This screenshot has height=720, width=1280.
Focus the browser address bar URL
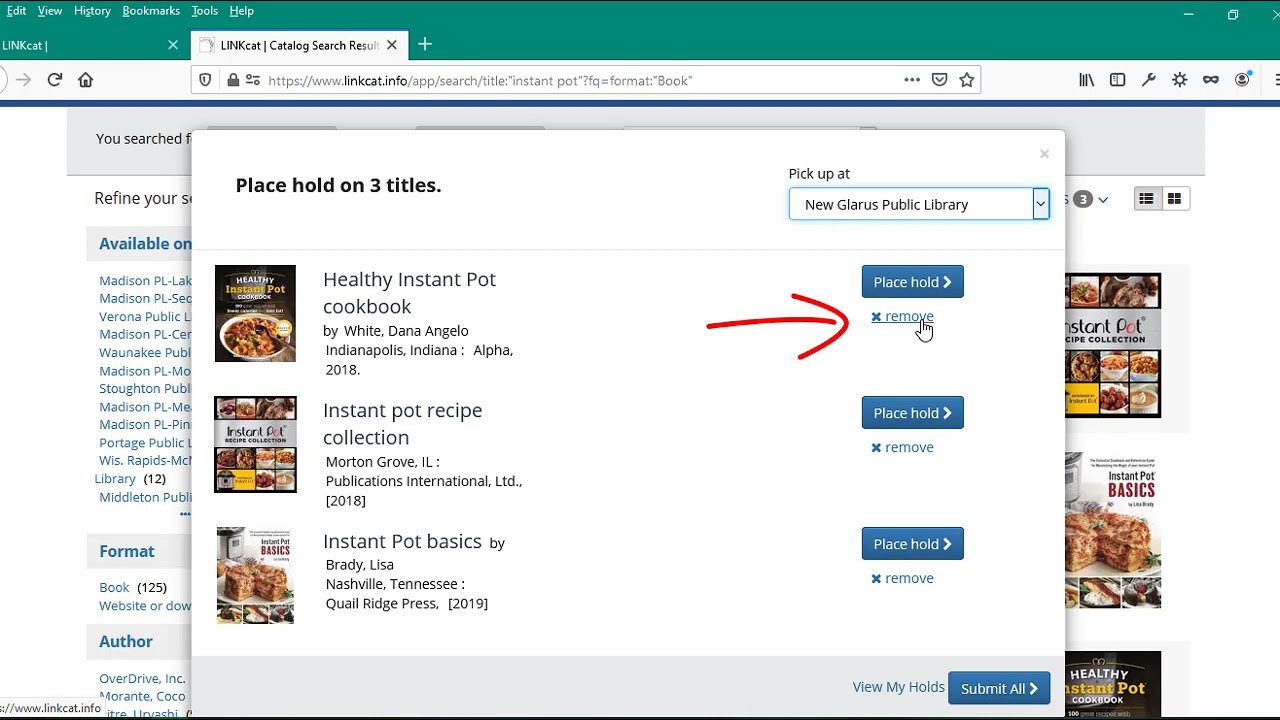coord(580,80)
